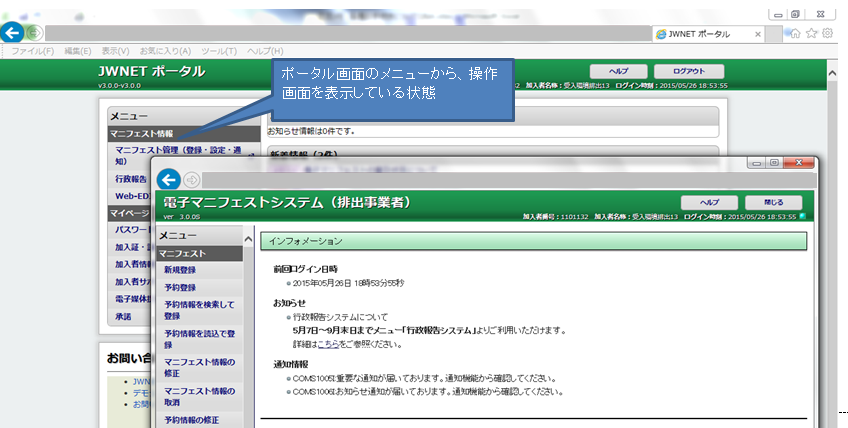Open 予約情報を読込で登録 menu item
This screenshot has height=428, width=848.
coord(200,339)
